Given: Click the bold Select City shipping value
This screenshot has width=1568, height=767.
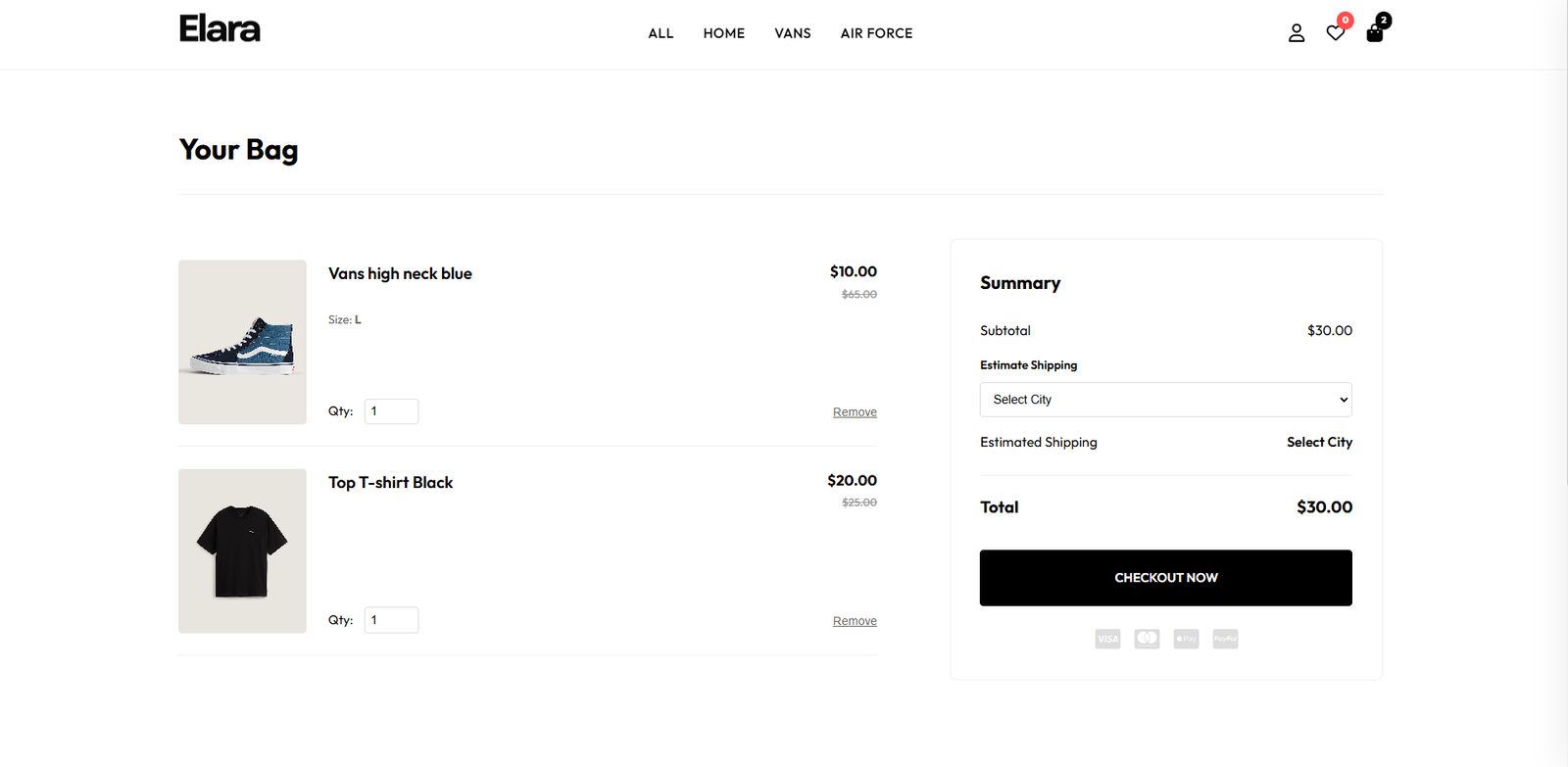Looking at the screenshot, I should [1319, 443].
